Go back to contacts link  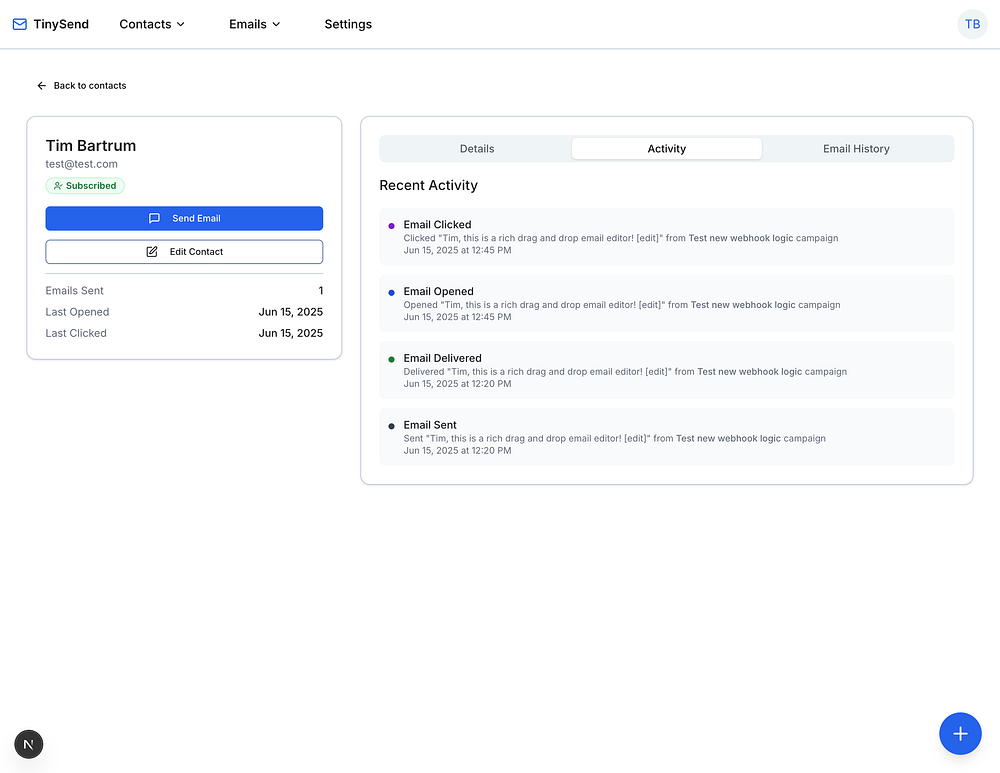82,85
